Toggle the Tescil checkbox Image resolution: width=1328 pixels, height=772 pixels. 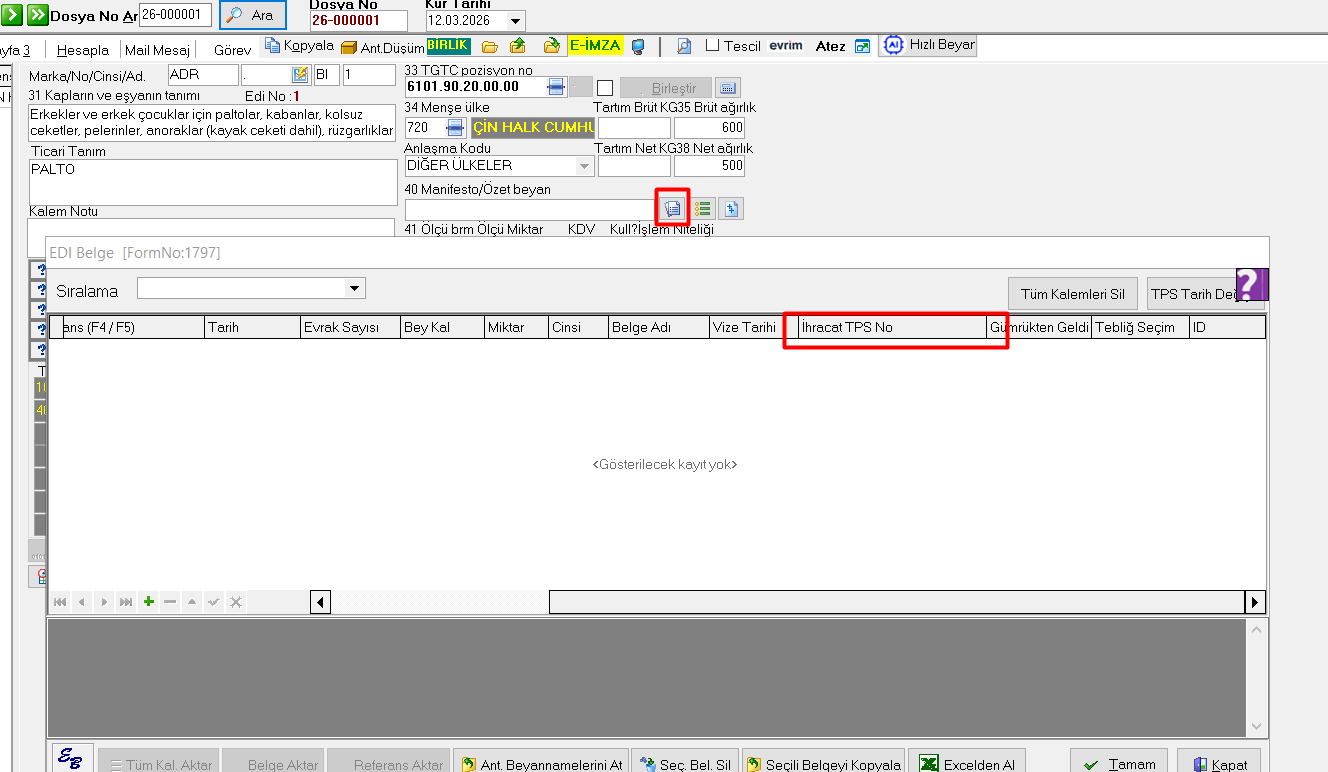click(713, 46)
